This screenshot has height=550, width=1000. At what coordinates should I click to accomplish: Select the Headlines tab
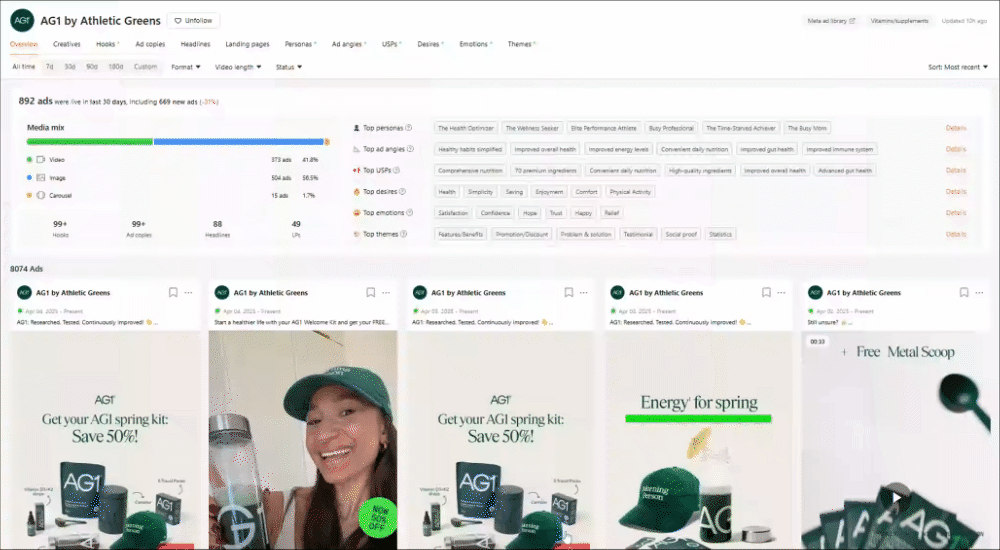[195, 44]
